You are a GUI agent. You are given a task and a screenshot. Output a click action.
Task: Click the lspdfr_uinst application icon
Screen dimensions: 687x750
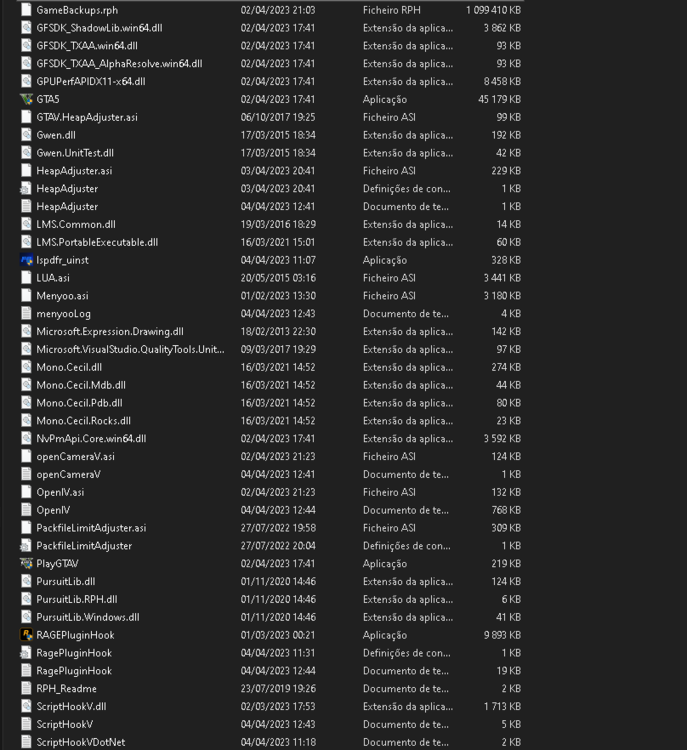(x=26, y=260)
